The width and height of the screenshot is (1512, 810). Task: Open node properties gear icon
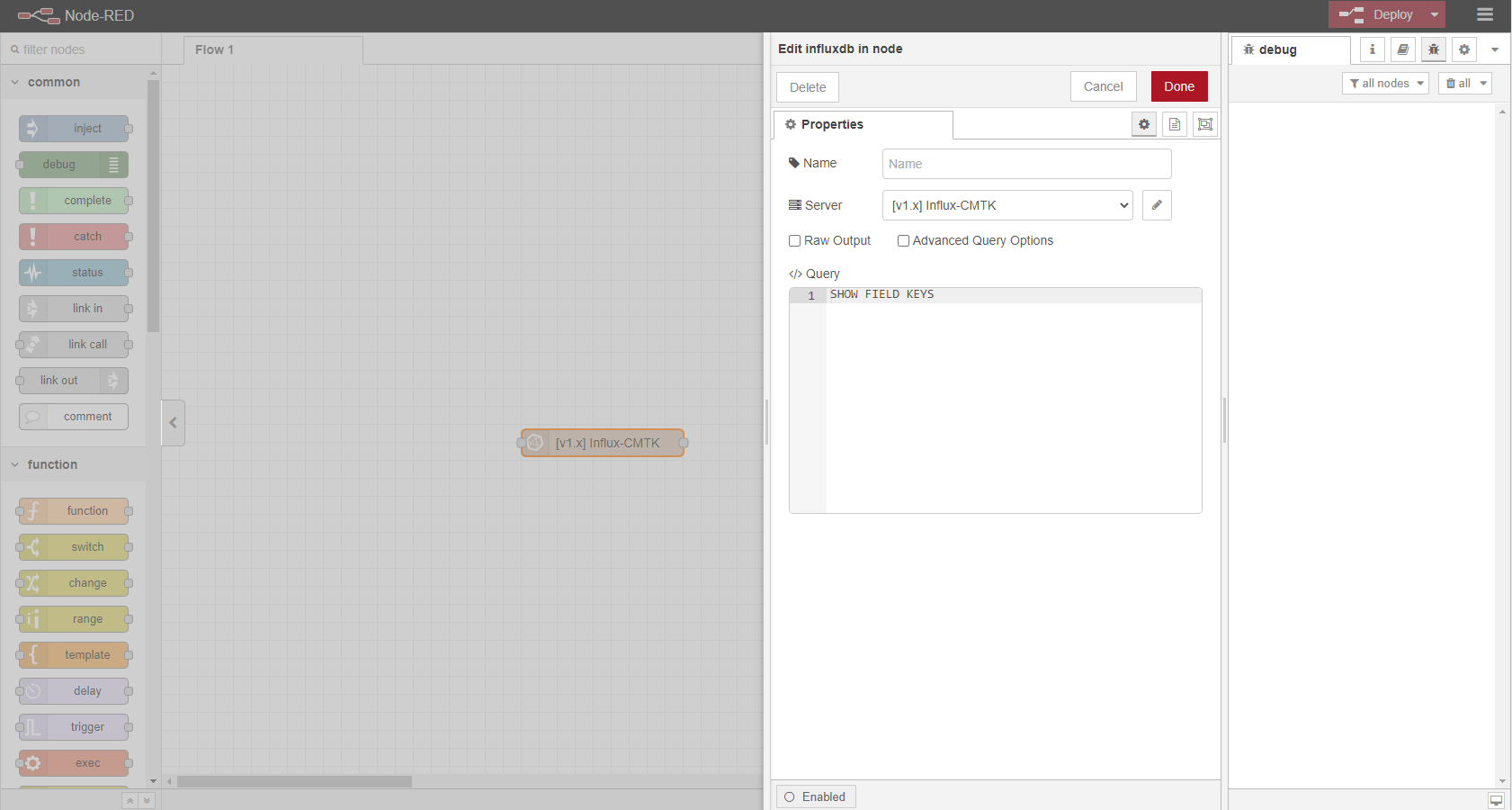[x=1143, y=124]
